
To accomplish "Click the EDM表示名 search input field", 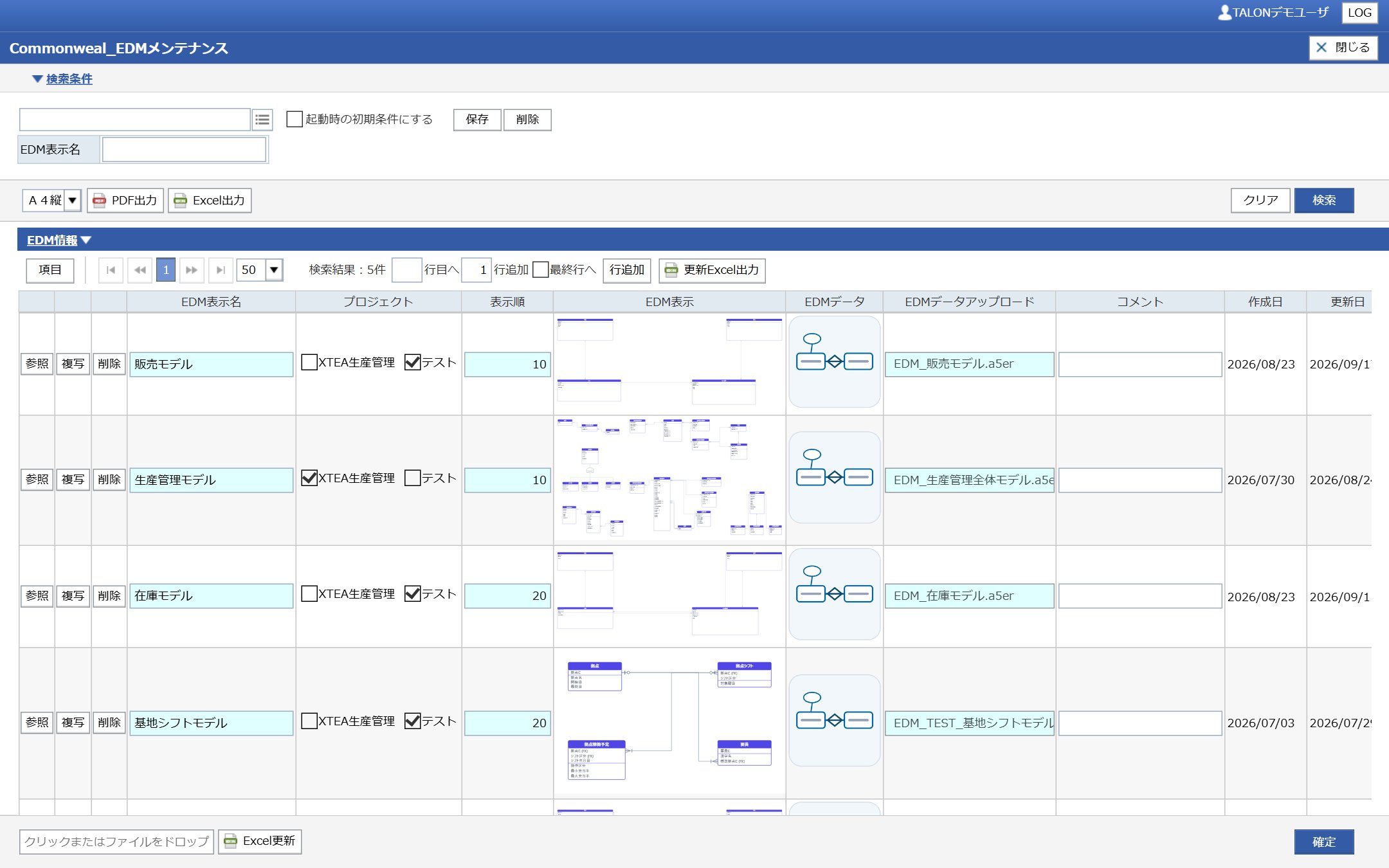I will pyautogui.click(x=184, y=150).
